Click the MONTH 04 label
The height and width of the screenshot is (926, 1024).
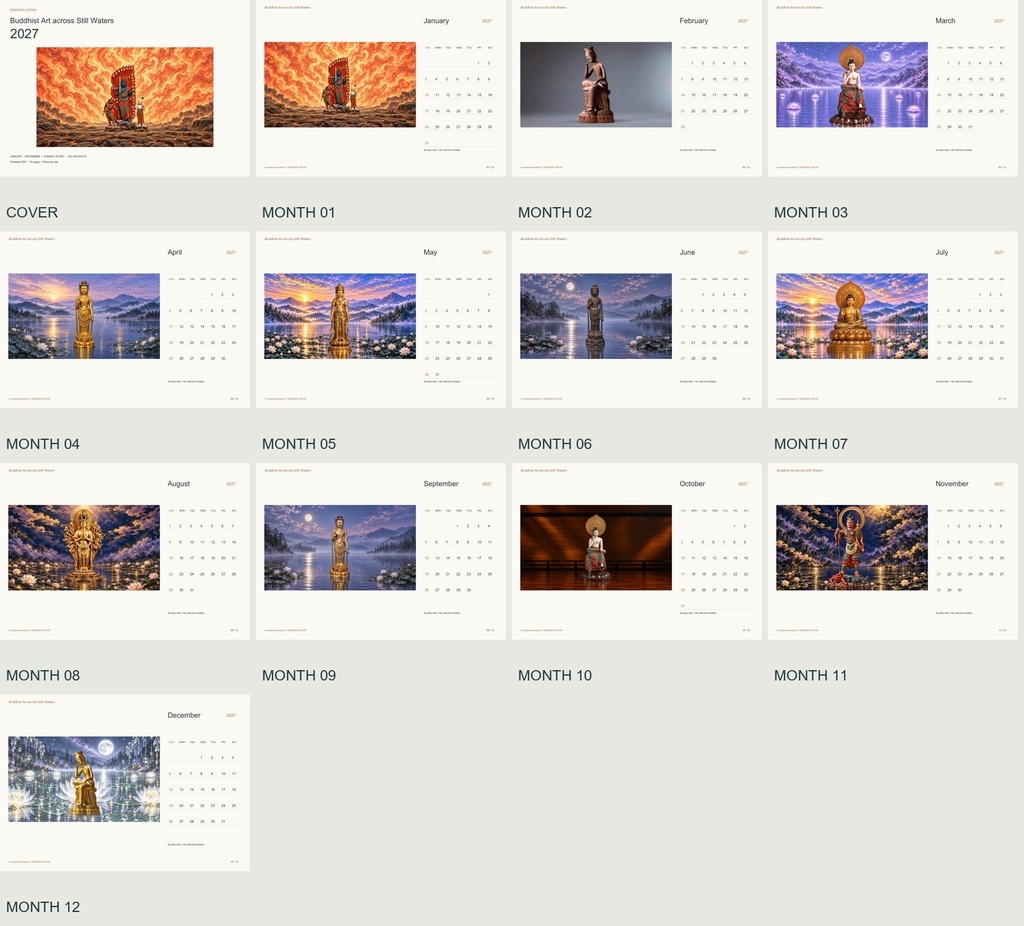point(42,444)
